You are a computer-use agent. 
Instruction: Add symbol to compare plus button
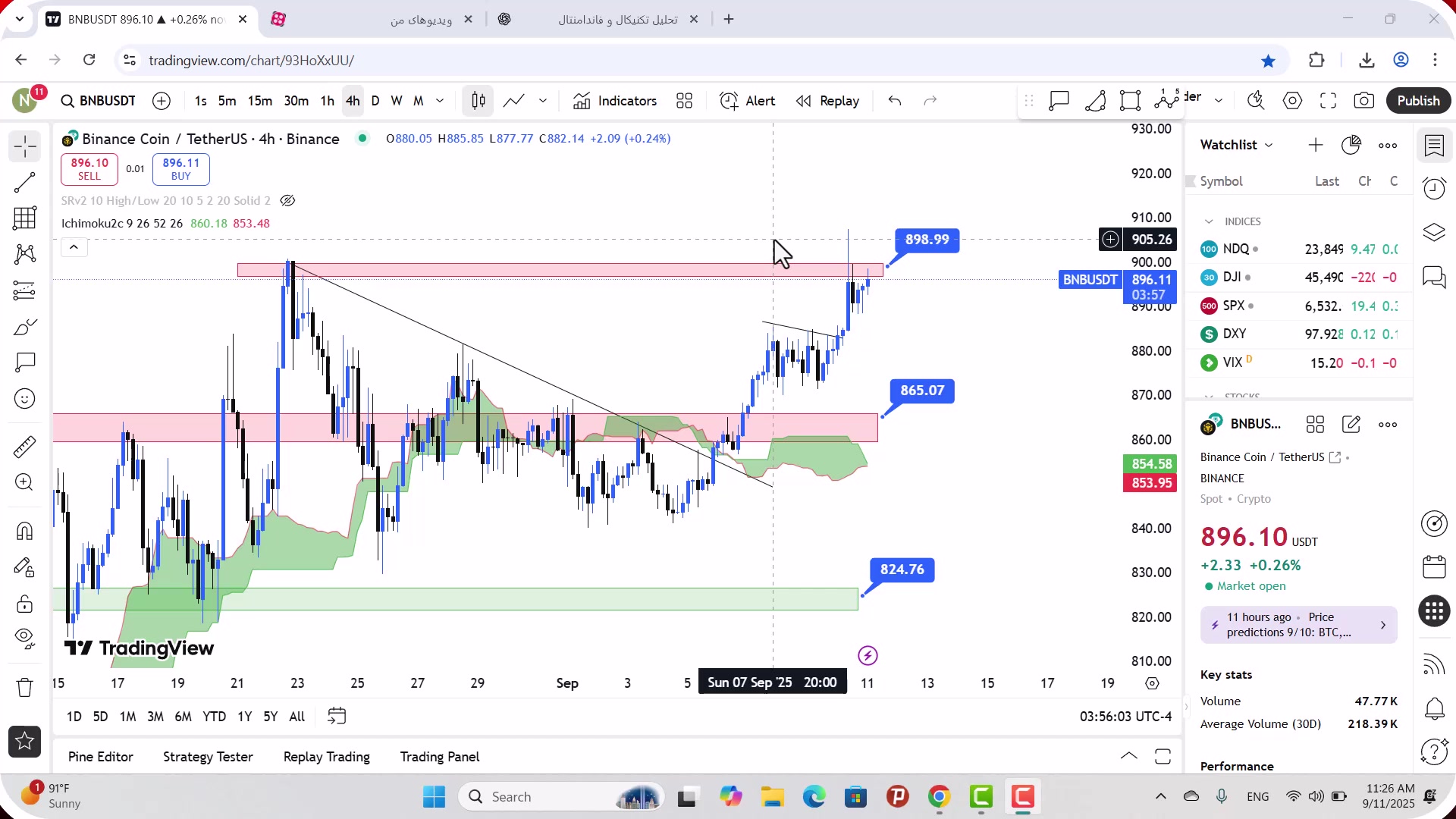tap(162, 101)
